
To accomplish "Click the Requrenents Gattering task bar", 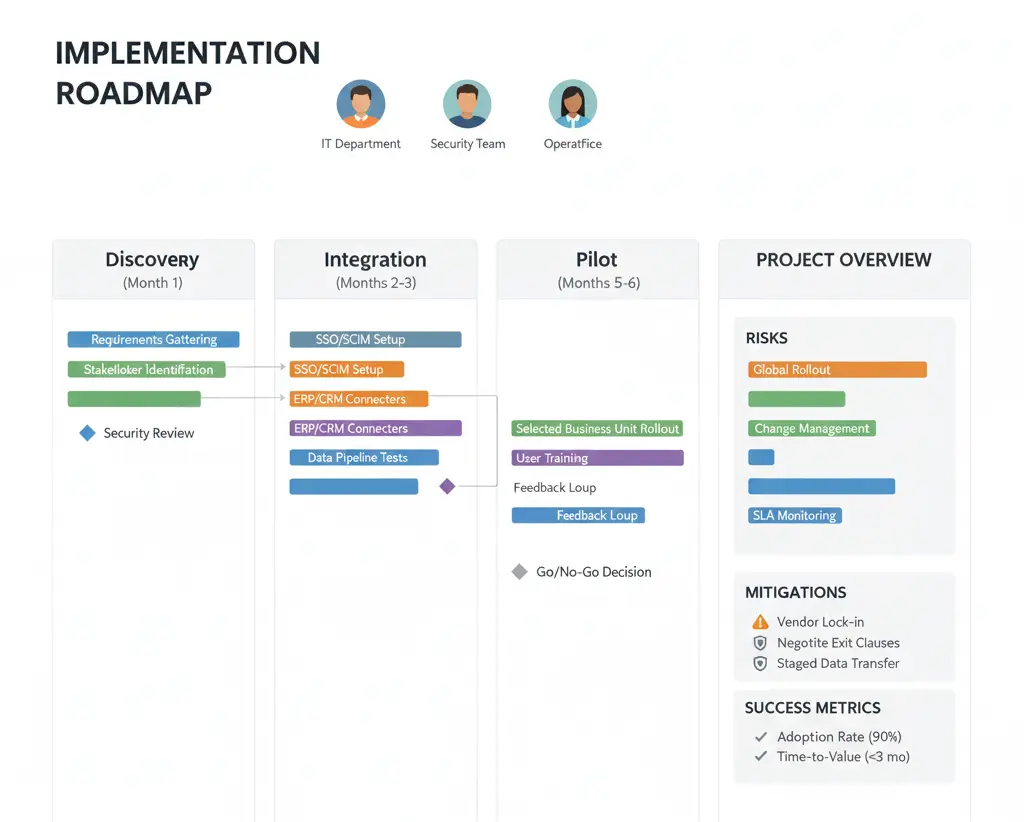I will [x=153, y=340].
